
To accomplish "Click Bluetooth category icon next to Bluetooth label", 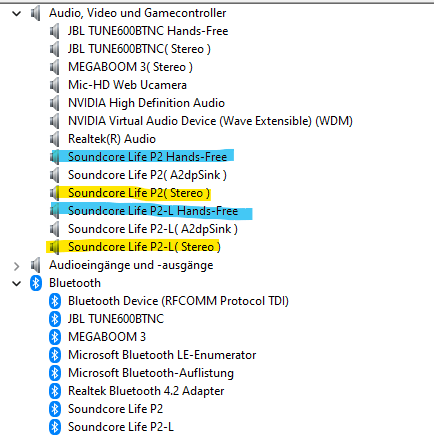I will point(36,283).
